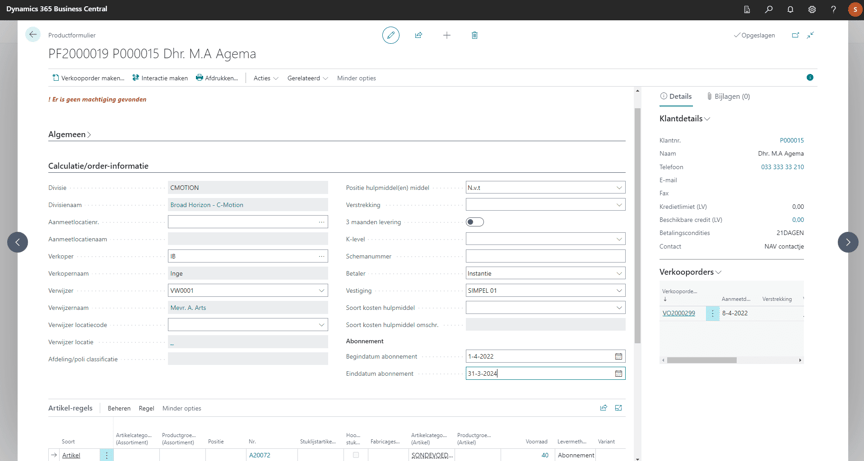
Task: Open the Gerelateerd menu
Action: [307, 78]
